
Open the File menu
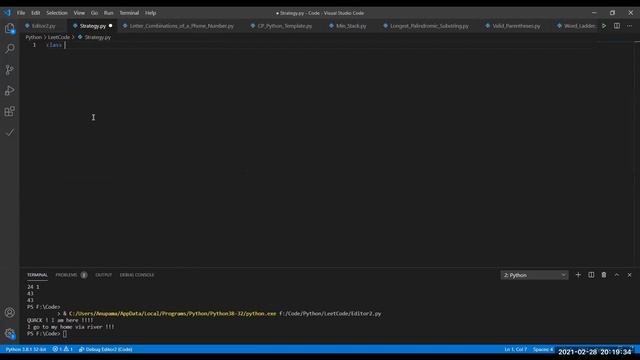pyautogui.click(x=21, y=13)
